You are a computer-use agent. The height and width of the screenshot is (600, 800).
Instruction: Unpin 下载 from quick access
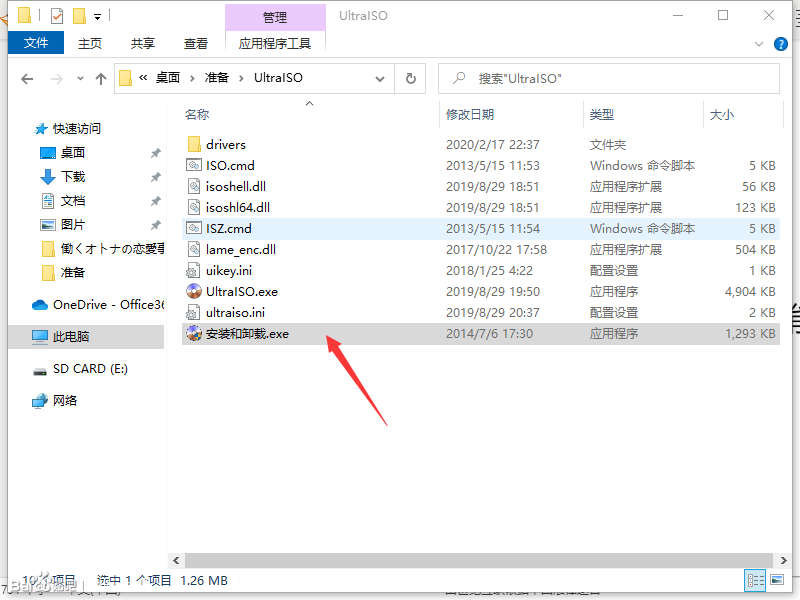tap(156, 177)
